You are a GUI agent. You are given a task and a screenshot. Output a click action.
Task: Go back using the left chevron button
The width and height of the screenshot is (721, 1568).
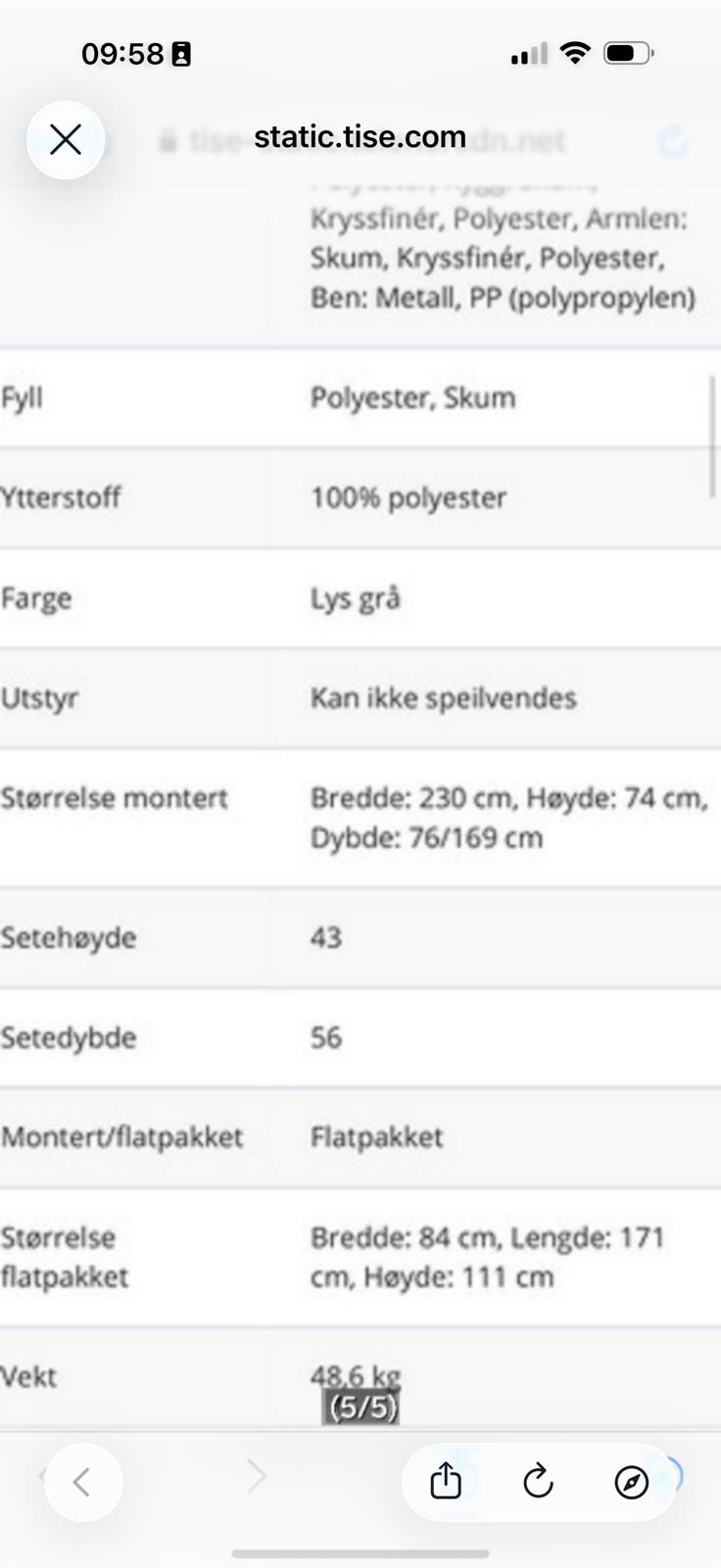pyautogui.click(x=82, y=1482)
